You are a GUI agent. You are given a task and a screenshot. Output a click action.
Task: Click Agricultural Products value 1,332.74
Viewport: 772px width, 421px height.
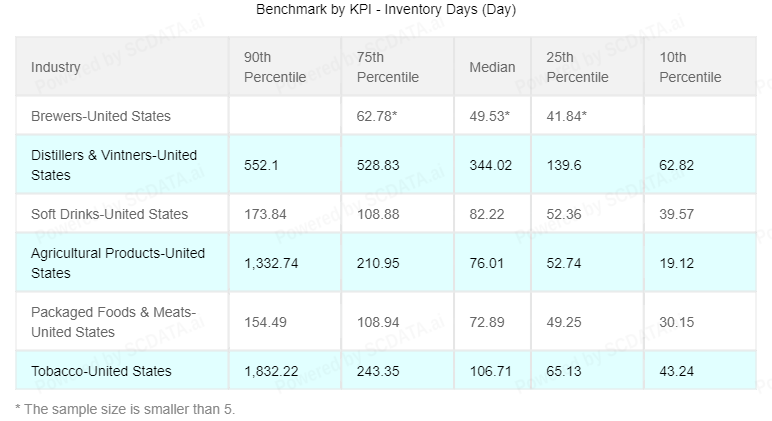[272, 263]
